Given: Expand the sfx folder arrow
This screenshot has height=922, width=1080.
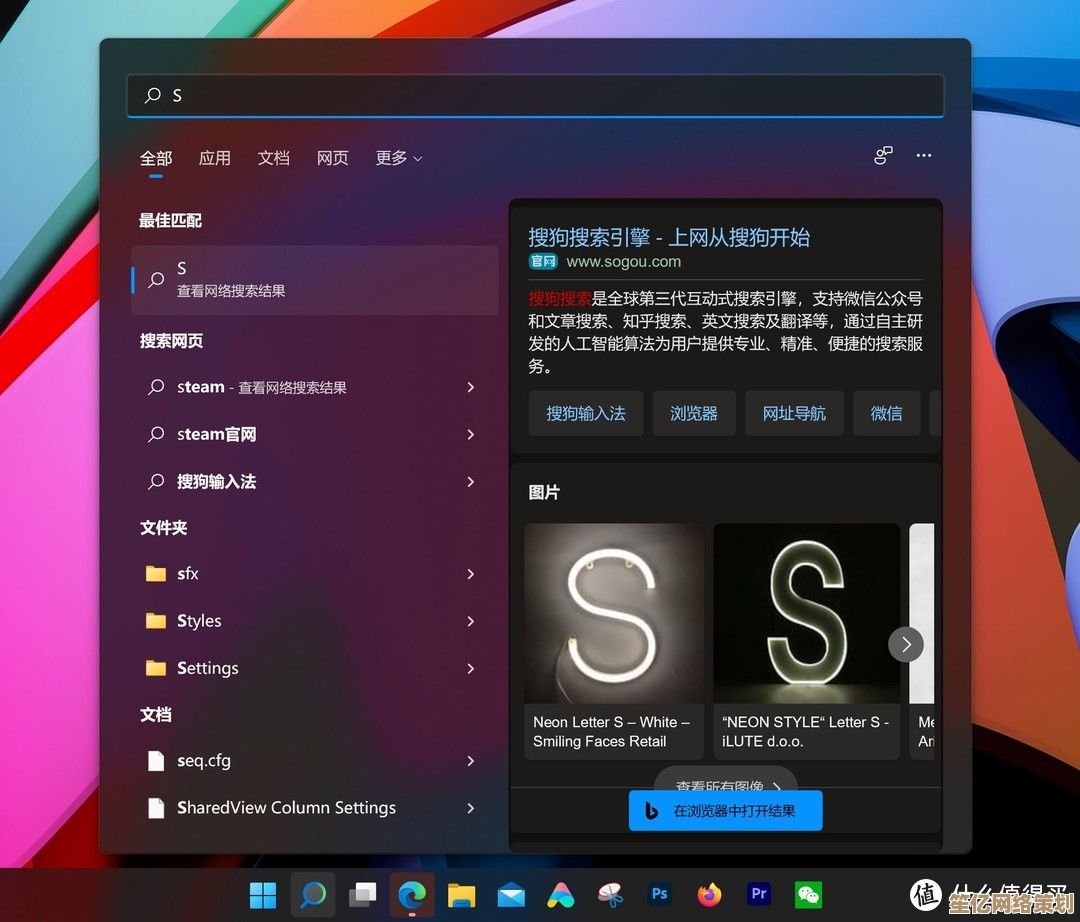Looking at the screenshot, I should pyautogui.click(x=471, y=574).
